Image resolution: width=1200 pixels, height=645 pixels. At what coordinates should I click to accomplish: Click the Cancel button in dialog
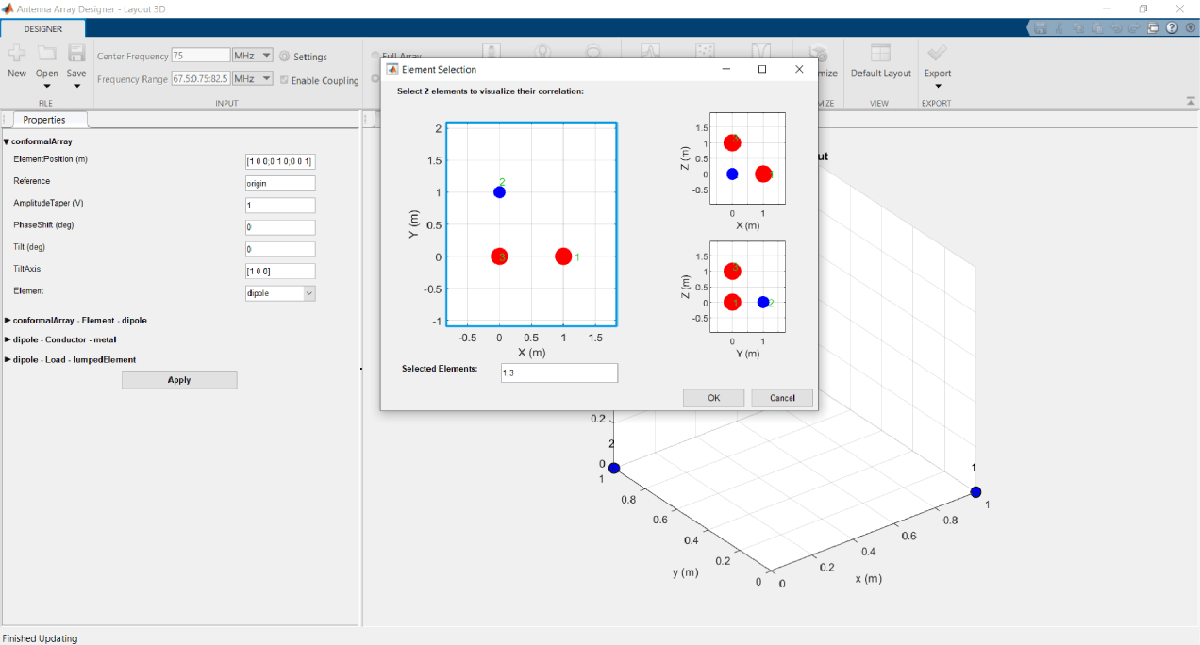(782, 398)
